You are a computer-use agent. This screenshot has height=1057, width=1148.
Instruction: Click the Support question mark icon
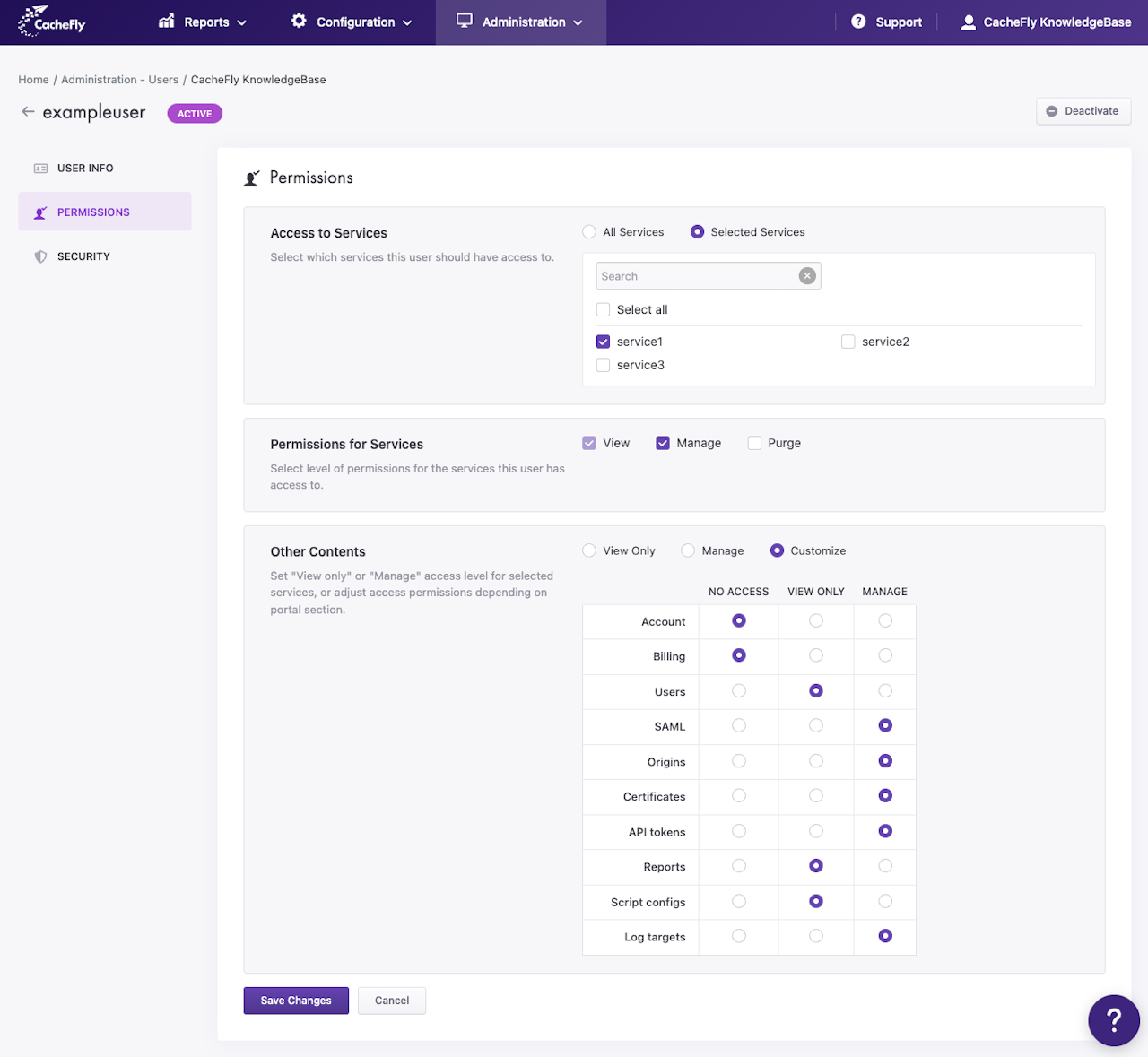[x=858, y=22]
